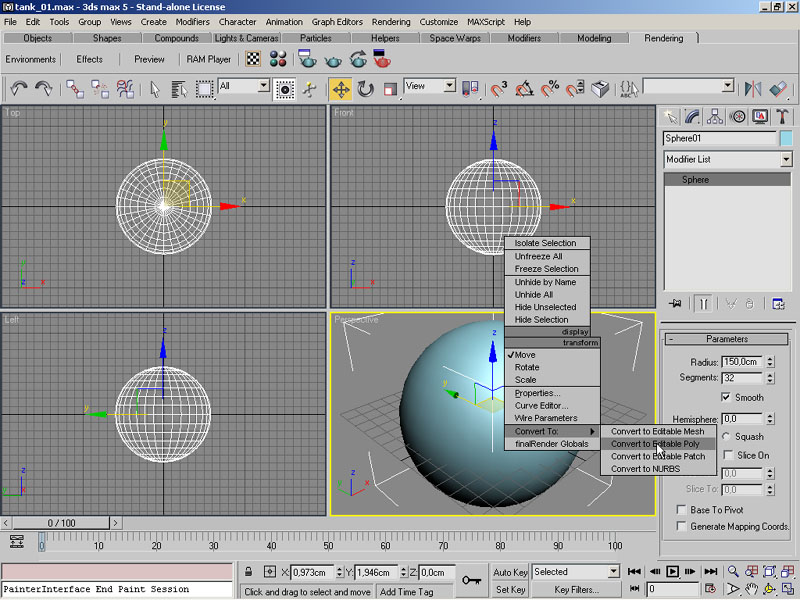Click the Key Filters button
Screen dimensions: 800x600
[576, 590]
